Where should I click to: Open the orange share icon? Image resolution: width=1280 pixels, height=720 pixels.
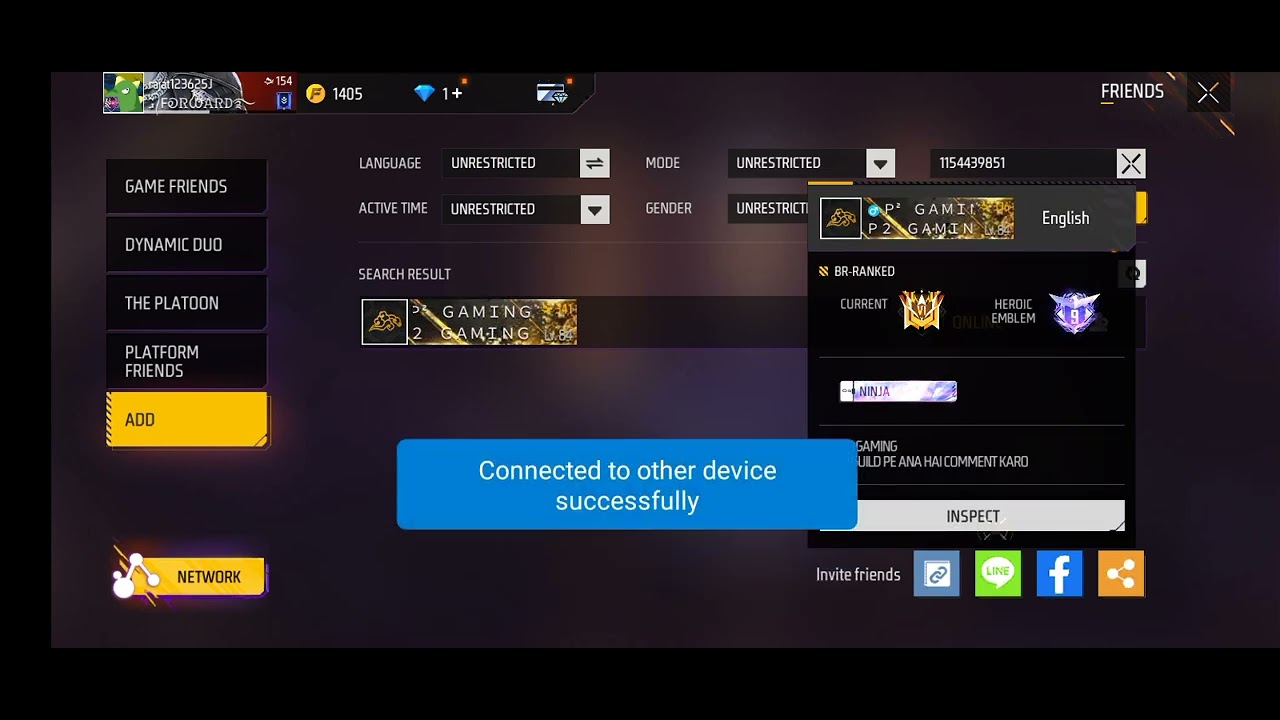pyautogui.click(x=1121, y=574)
